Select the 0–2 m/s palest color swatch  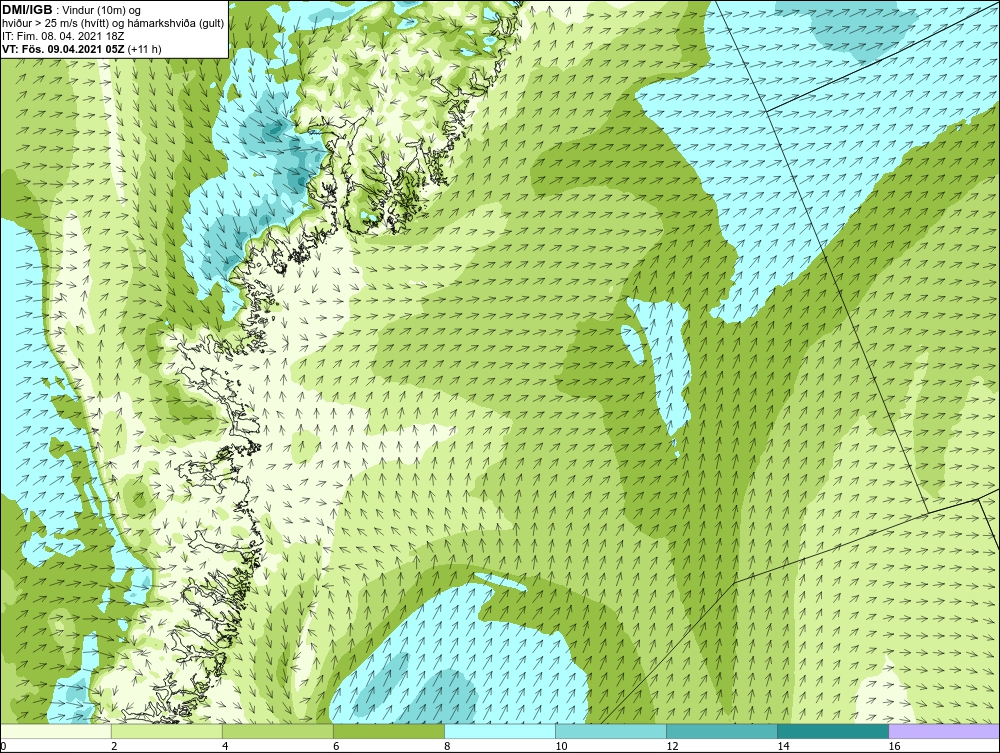click(x=55, y=731)
